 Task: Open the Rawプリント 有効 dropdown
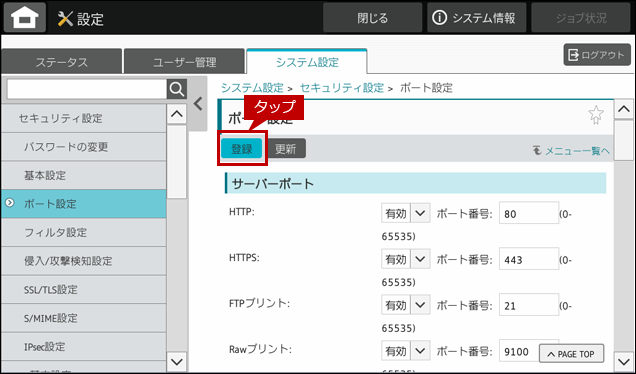coord(406,350)
